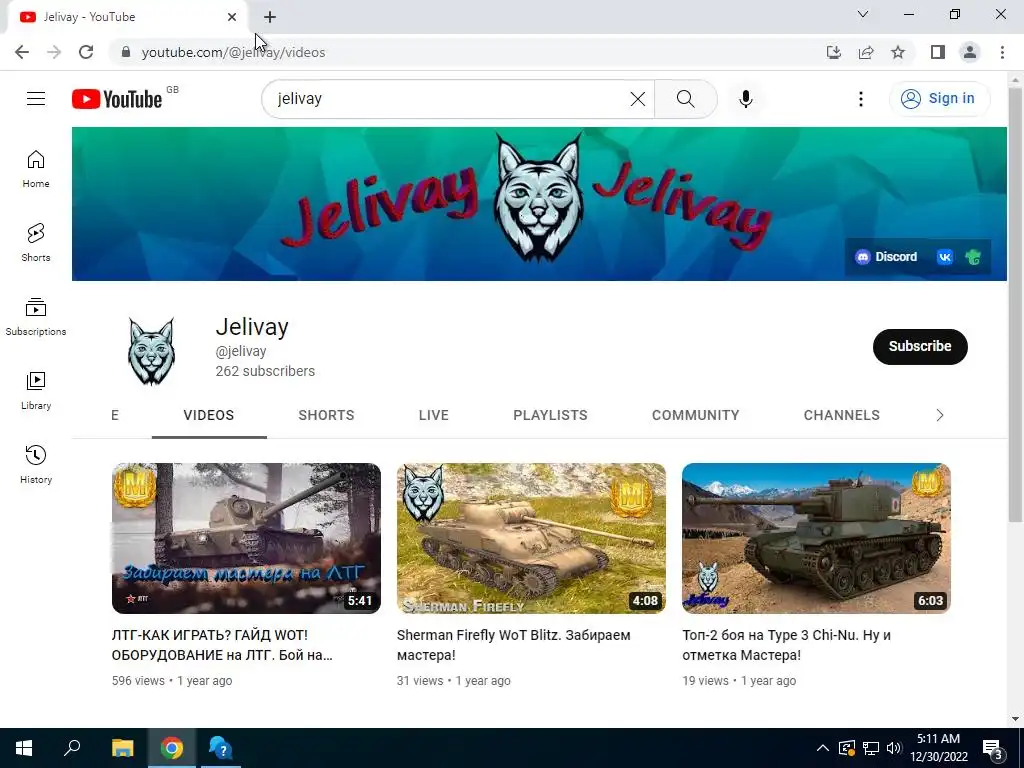This screenshot has width=1024, height=768.
Task: Open the Sherman Firefly WoT Blitz video title
Action: pos(513,645)
